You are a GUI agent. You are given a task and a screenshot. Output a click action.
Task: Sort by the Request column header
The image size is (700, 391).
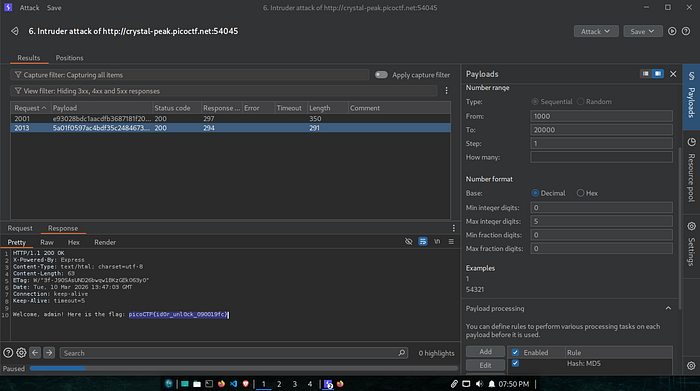click(30, 108)
